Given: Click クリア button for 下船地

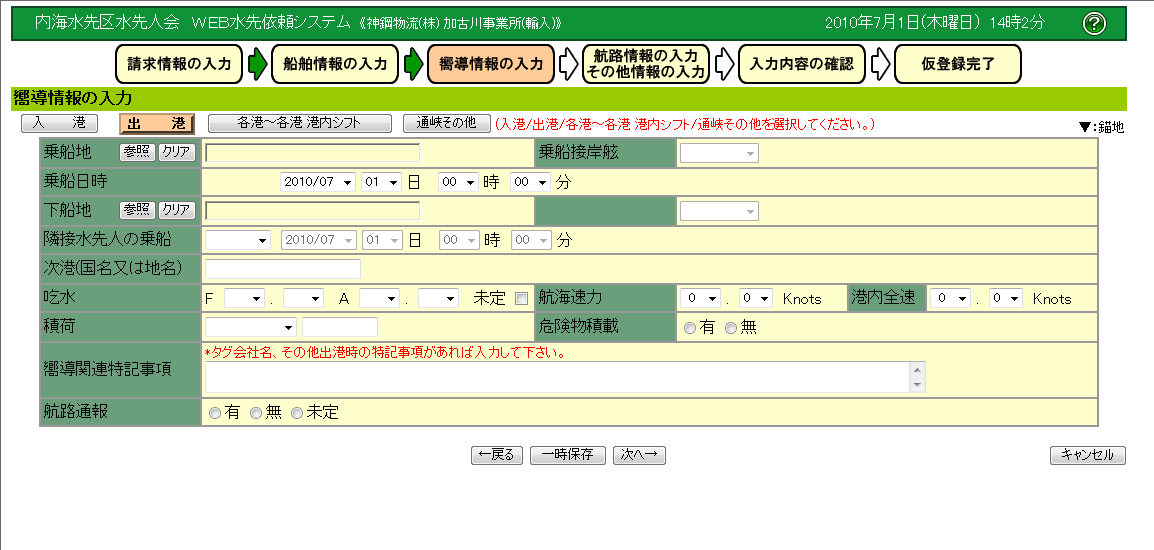Looking at the screenshot, I should click(176, 210).
